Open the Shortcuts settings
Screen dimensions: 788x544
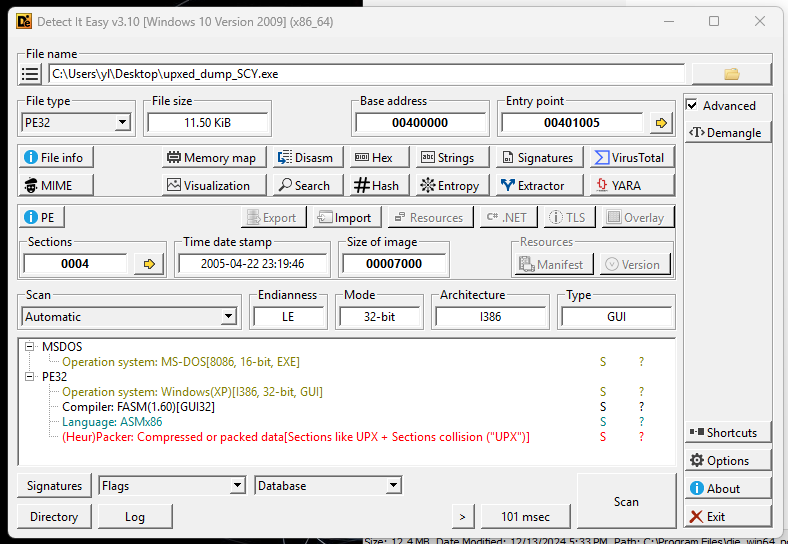(727, 433)
